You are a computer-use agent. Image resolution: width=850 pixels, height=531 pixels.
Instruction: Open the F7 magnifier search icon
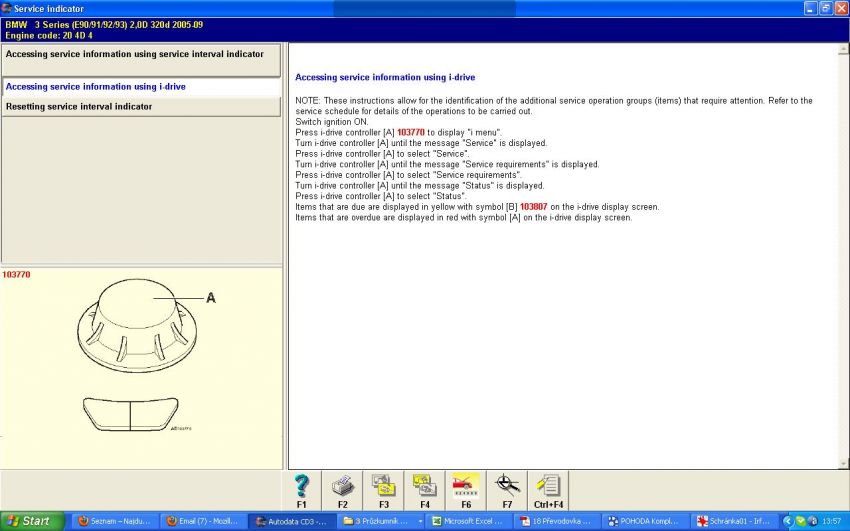click(507, 490)
